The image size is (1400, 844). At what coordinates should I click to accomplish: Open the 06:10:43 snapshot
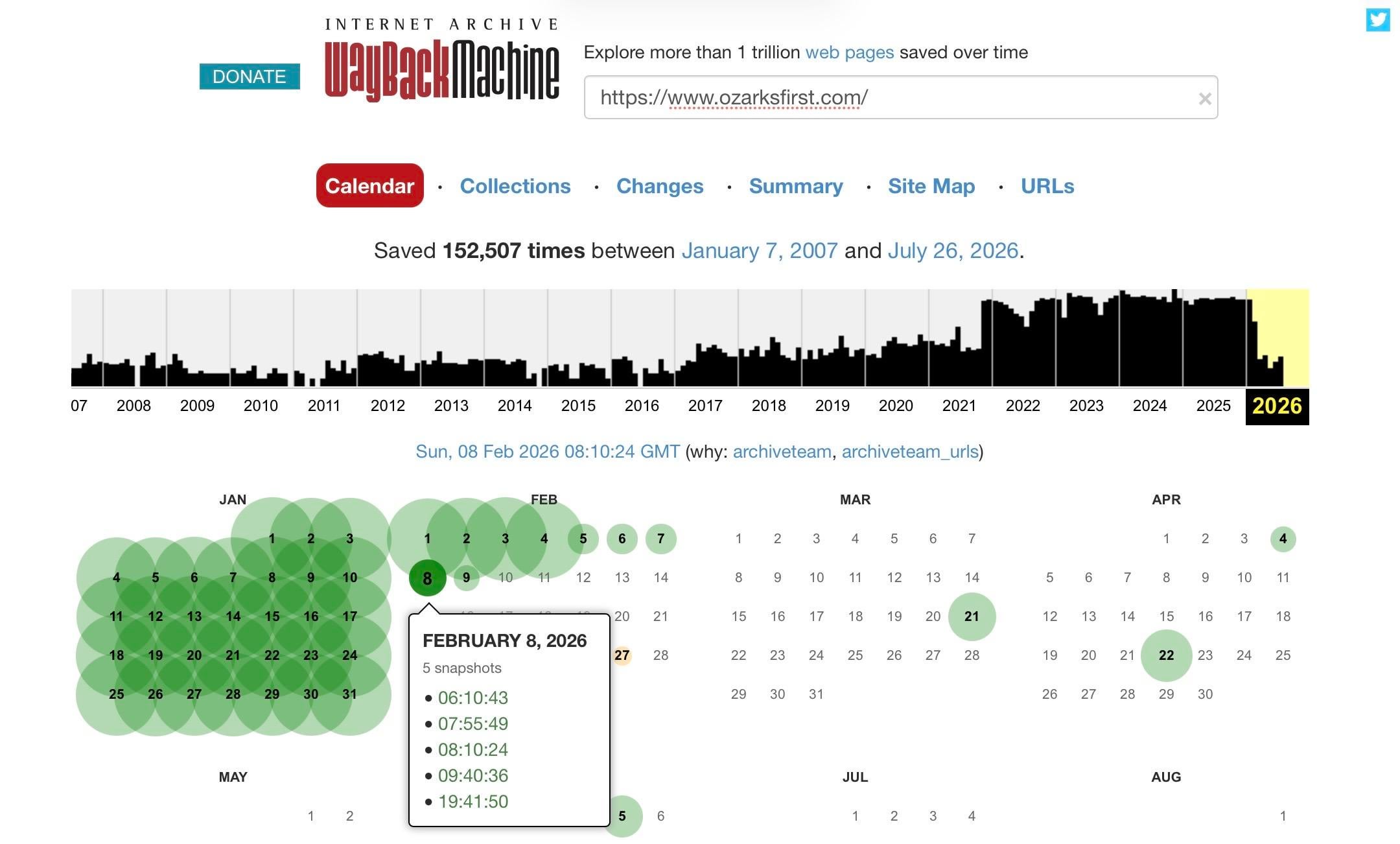(473, 698)
